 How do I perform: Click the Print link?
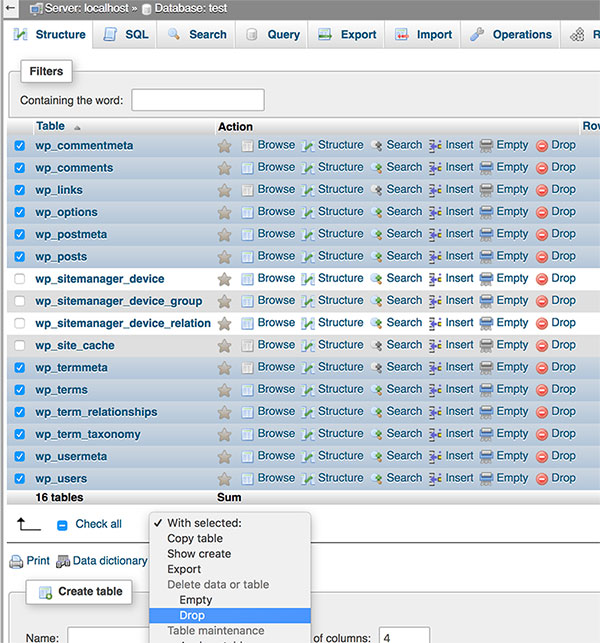coord(38,561)
